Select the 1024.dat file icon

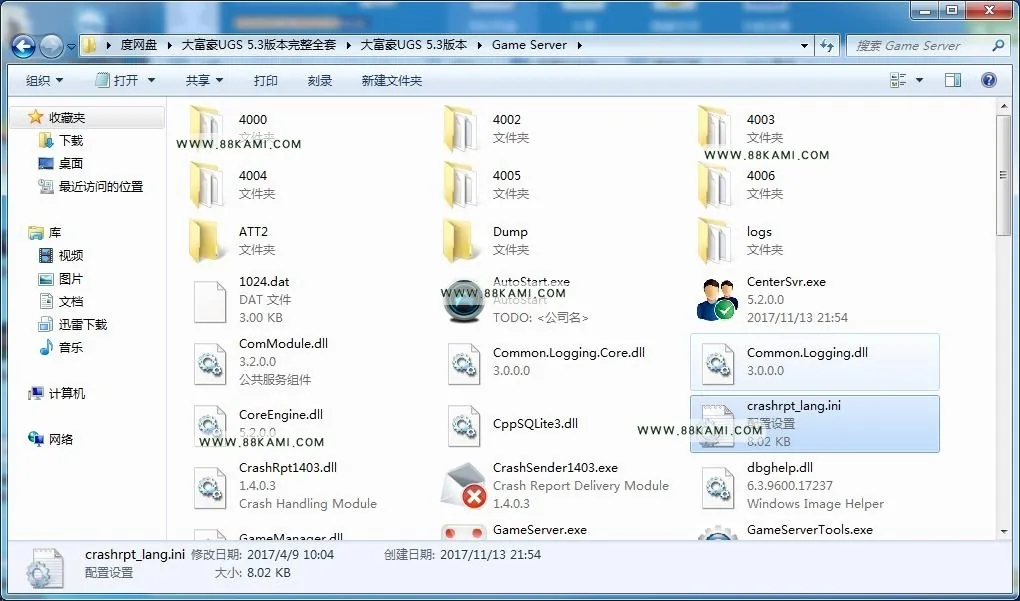pyautogui.click(x=209, y=301)
